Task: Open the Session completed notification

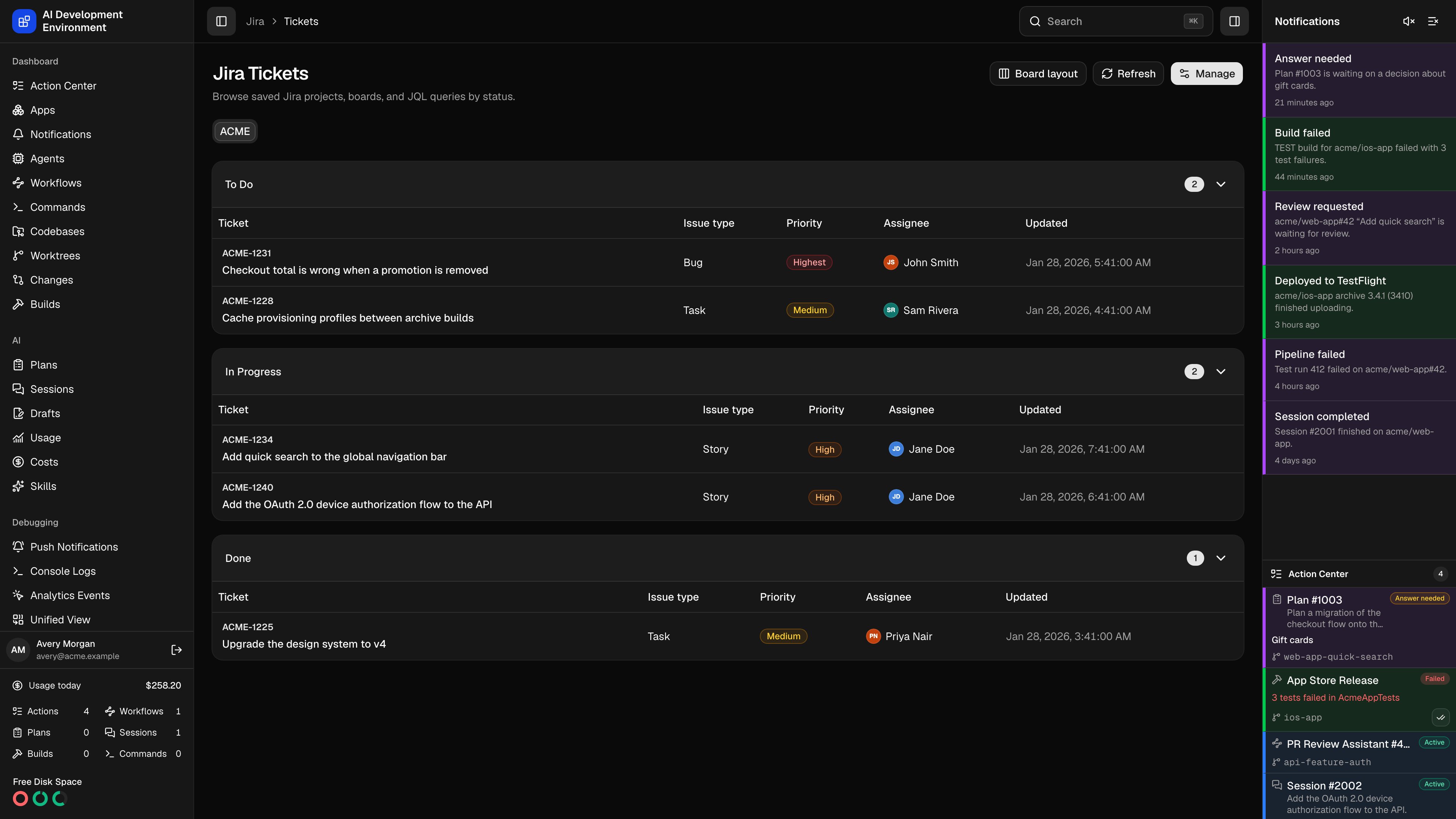Action: pos(1359,438)
